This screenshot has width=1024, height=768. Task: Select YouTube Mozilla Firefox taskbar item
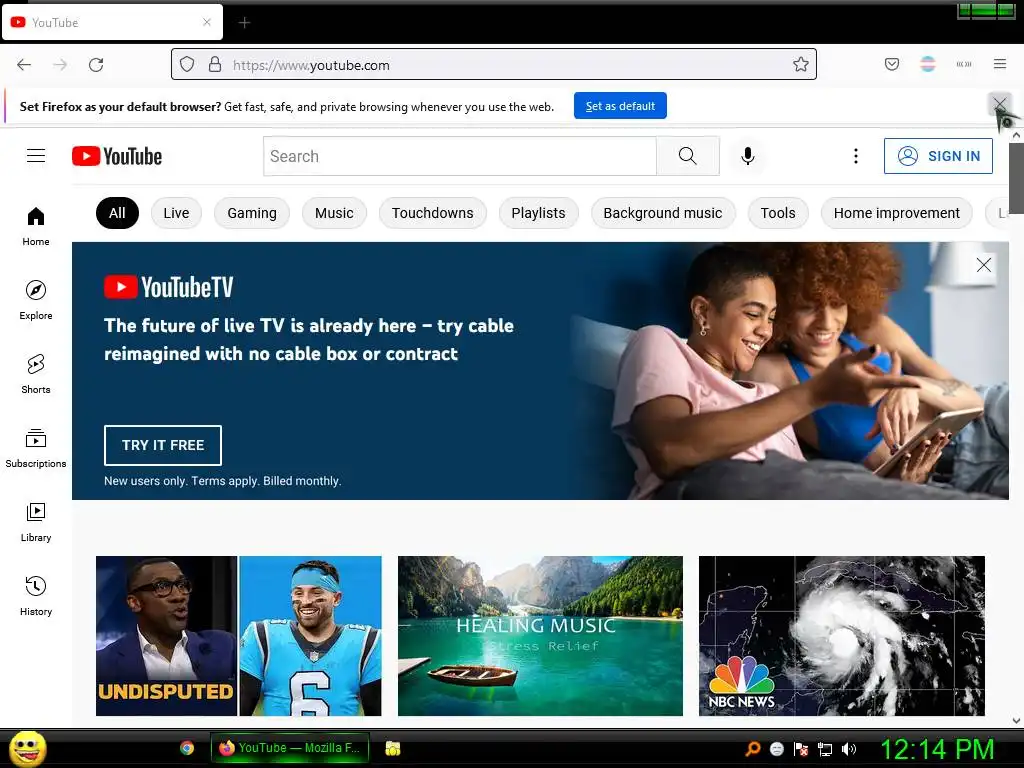click(290, 748)
